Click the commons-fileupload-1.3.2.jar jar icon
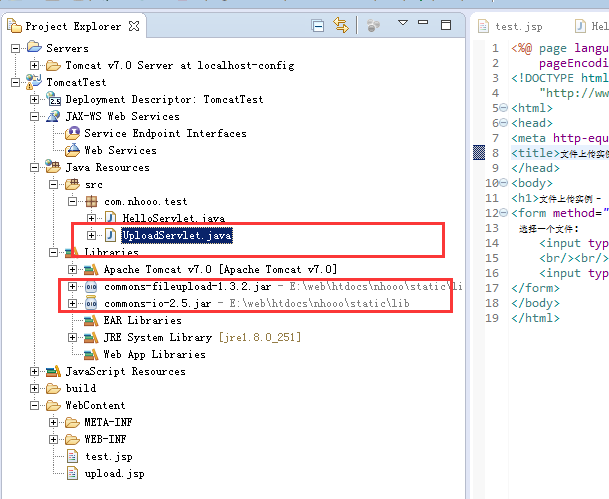 (91, 287)
